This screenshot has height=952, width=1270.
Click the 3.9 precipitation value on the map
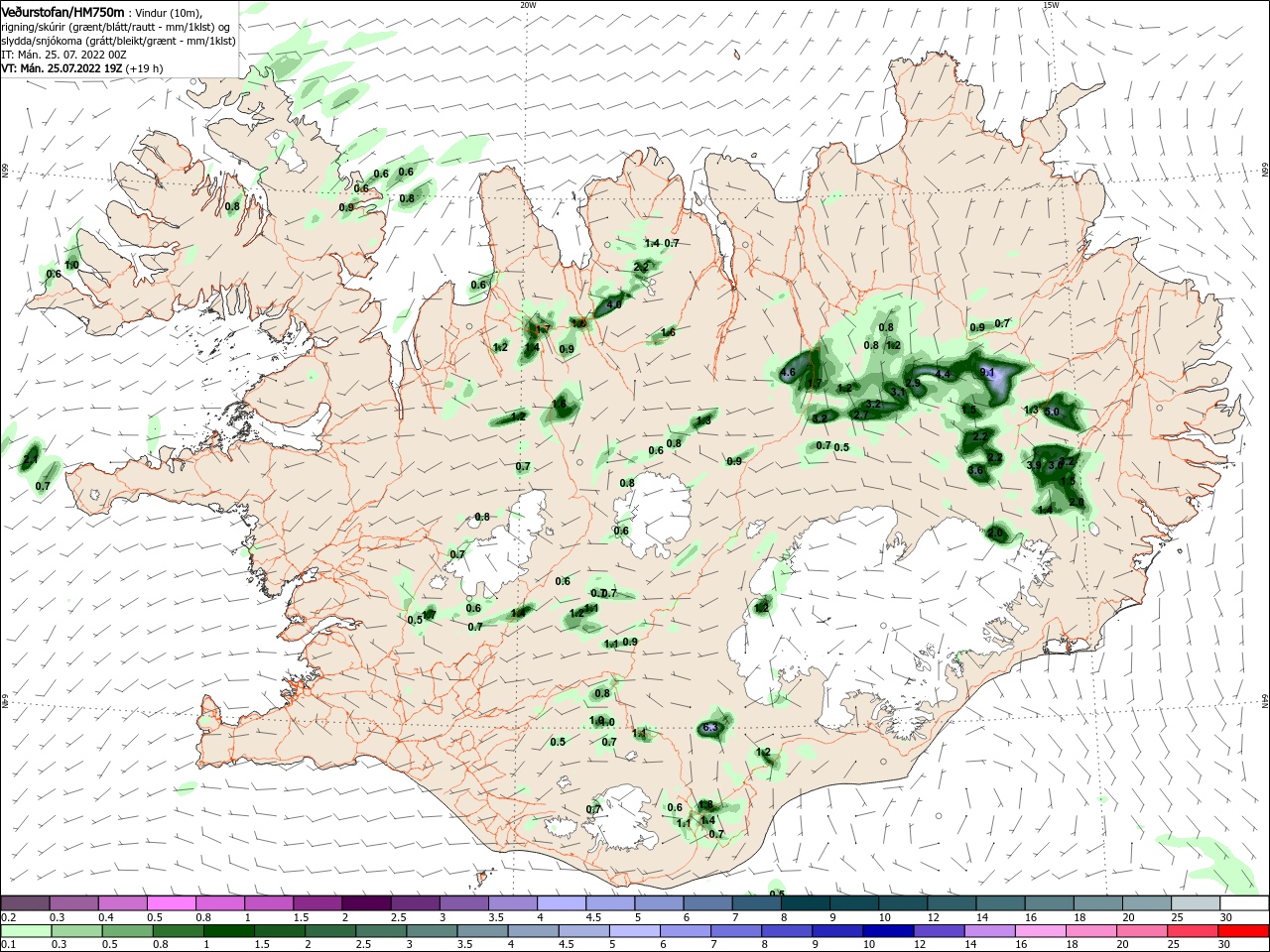point(1034,465)
